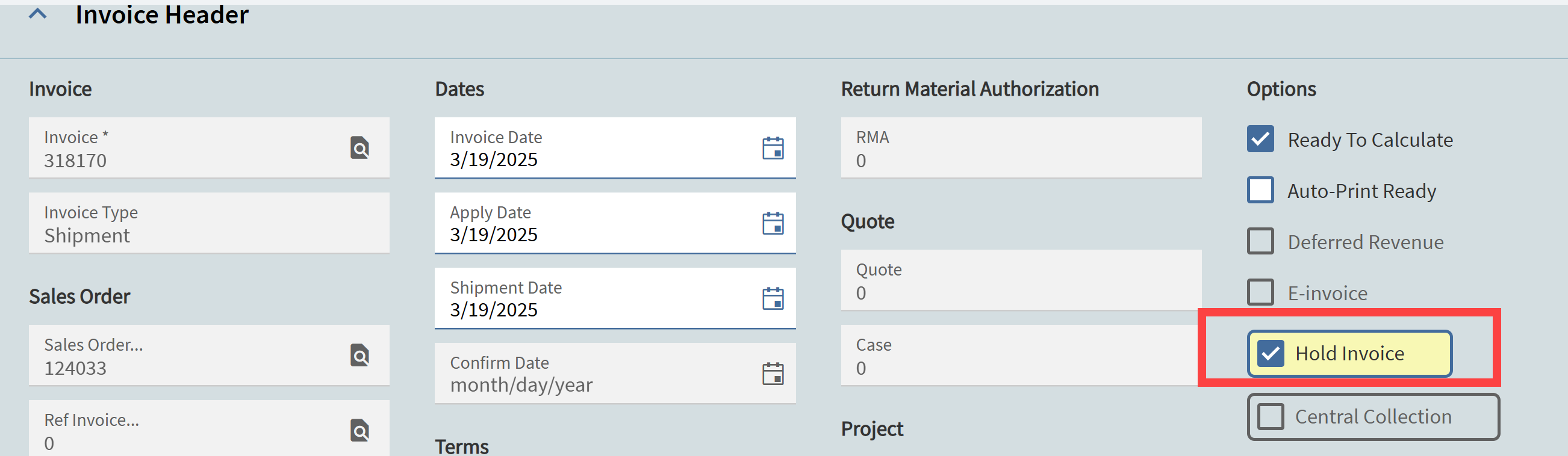The image size is (1568, 456).
Task: Open the Invoice Date calendar picker
Action: click(773, 148)
